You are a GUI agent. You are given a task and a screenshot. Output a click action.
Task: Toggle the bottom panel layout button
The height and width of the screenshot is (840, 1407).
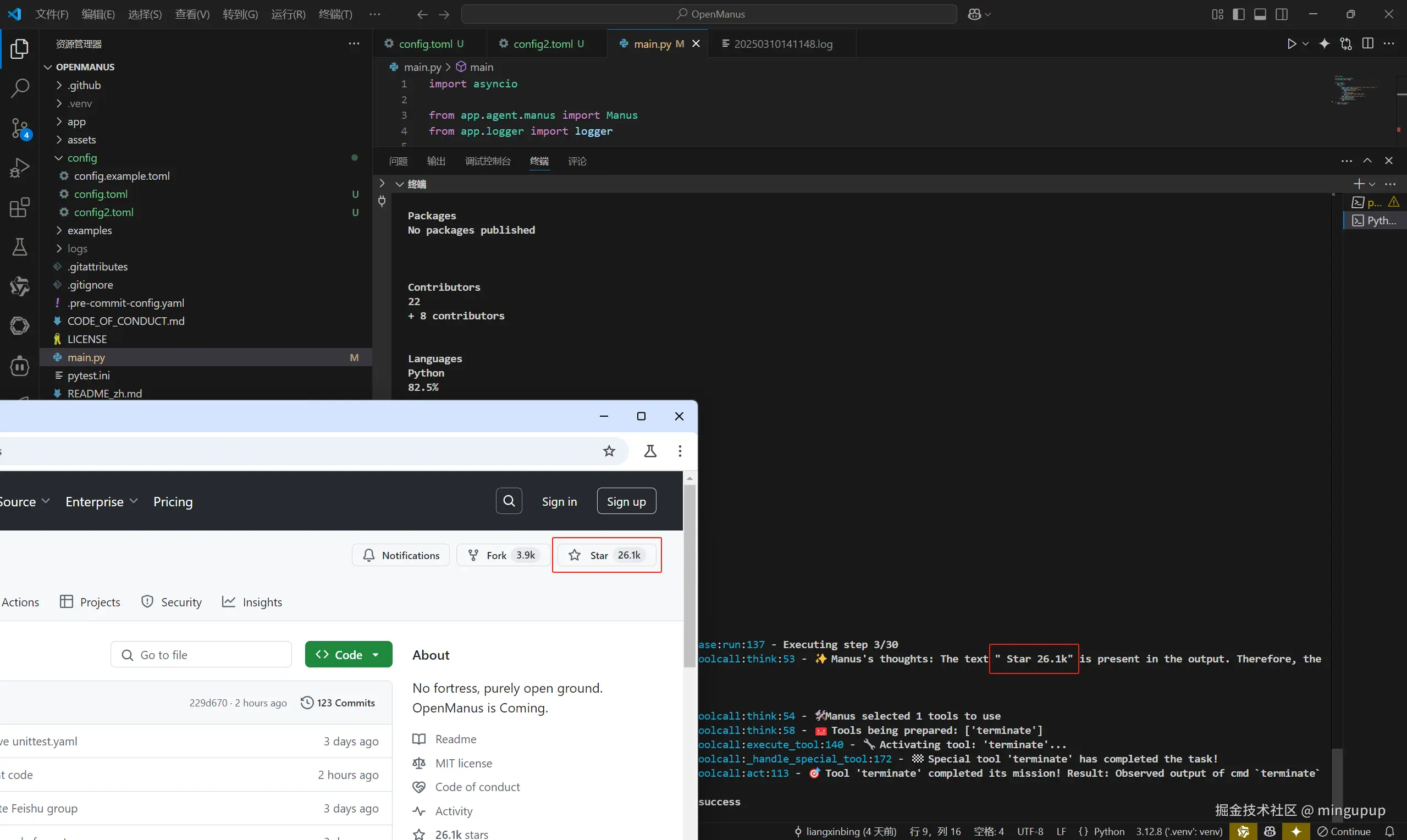[x=1260, y=14]
